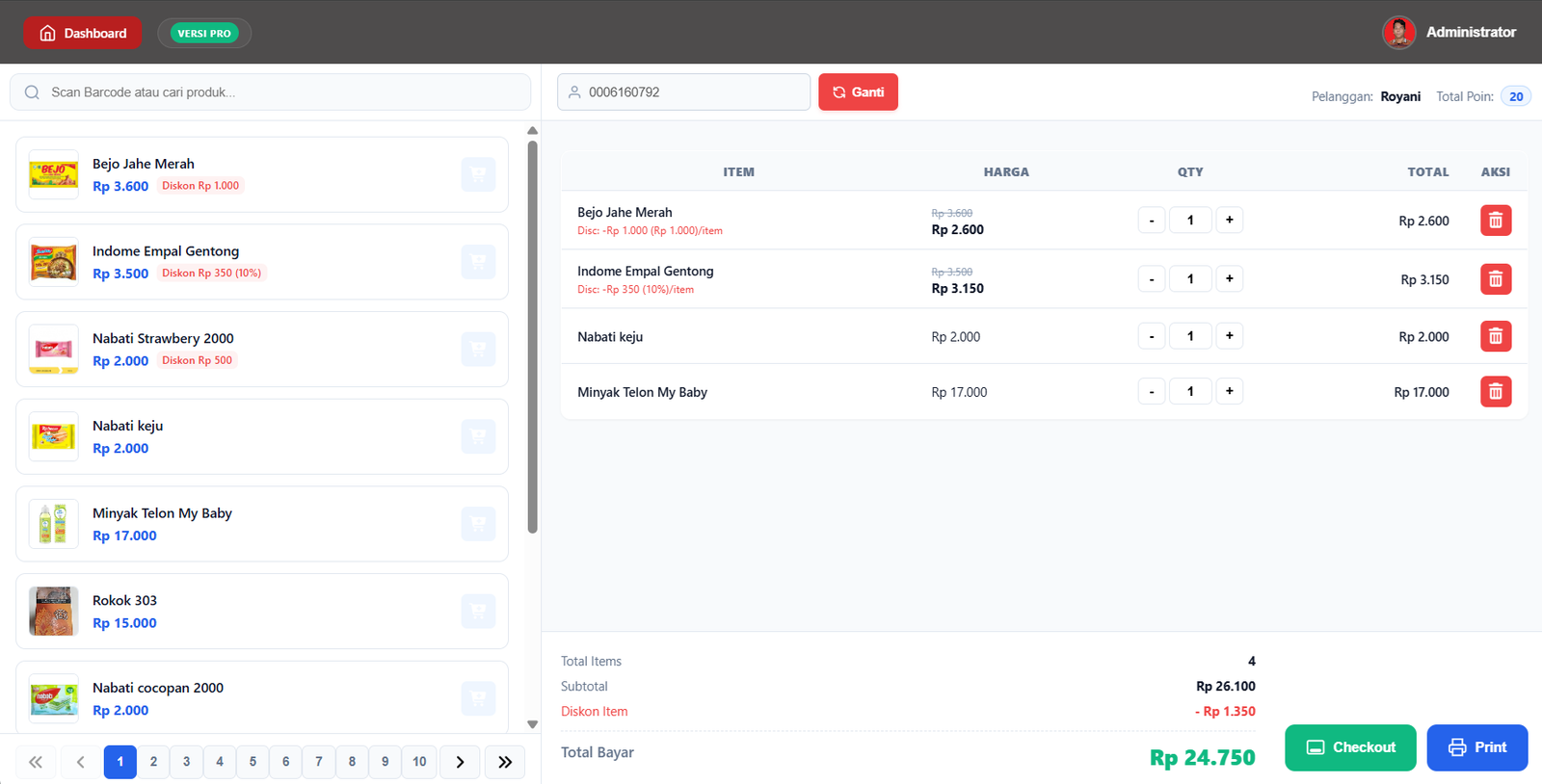Click the customer ID field 0006160792
Image resolution: width=1542 pixels, height=784 pixels.
684,92
